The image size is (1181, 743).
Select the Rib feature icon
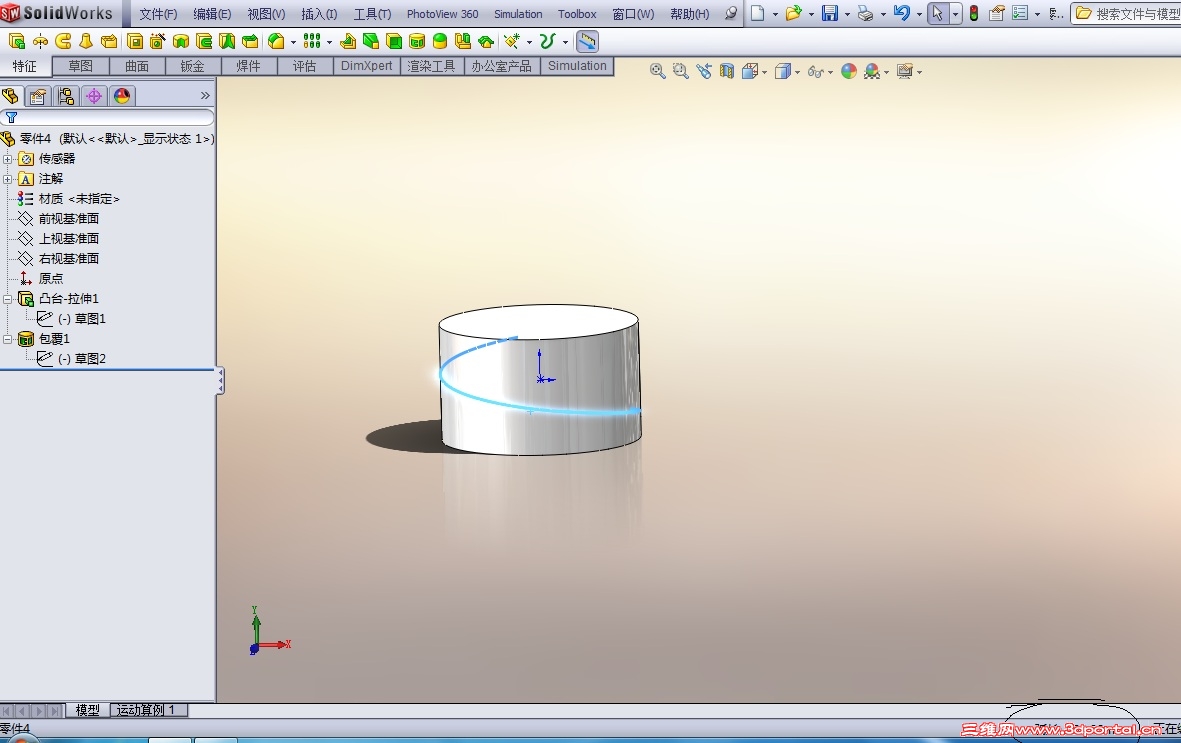[x=347, y=41]
